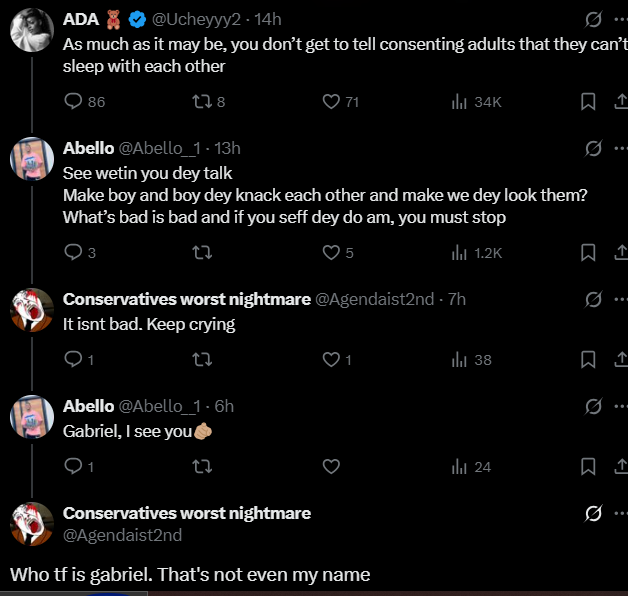Viewport: 628px width, 596px height.
Task: Like Abello's 'Gabriel, I see you' tweet
Action: [332, 466]
